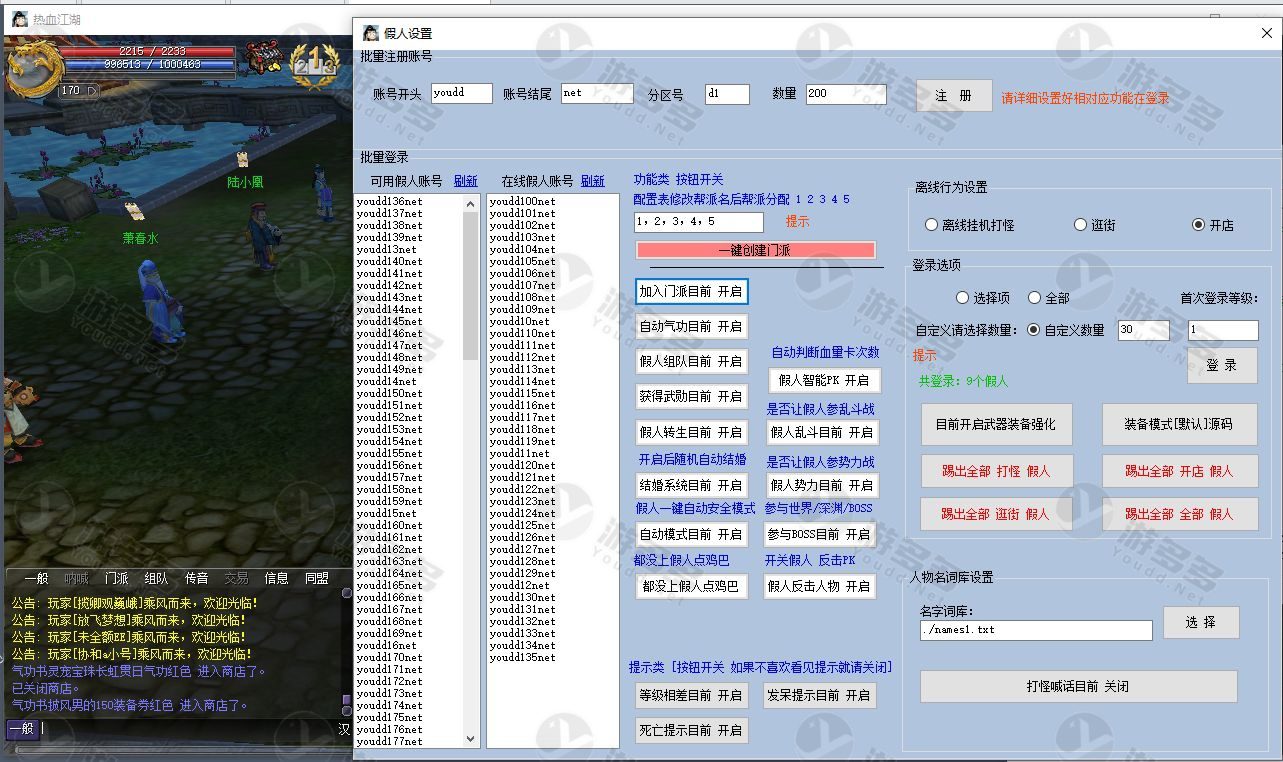Click 踢出全部 开店 假人 button
The image size is (1283, 762).
click(1178, 471)
